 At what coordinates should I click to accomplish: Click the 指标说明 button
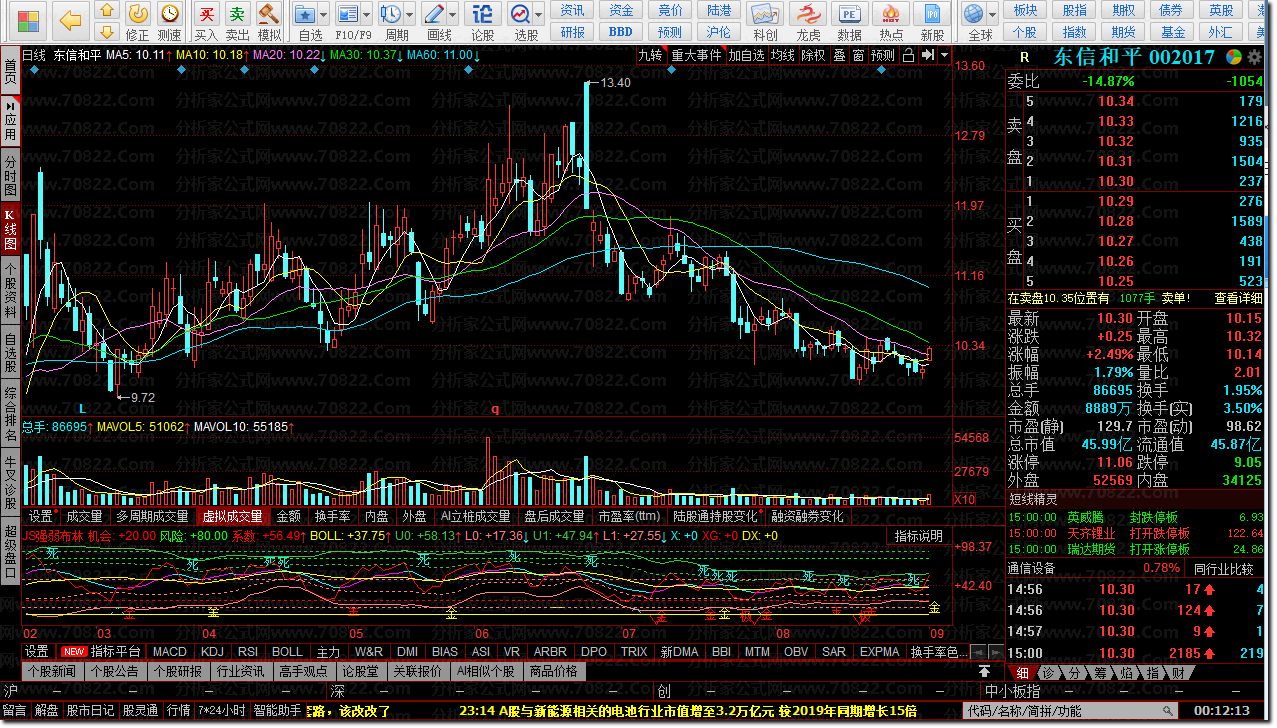click(x=919, y=536)
